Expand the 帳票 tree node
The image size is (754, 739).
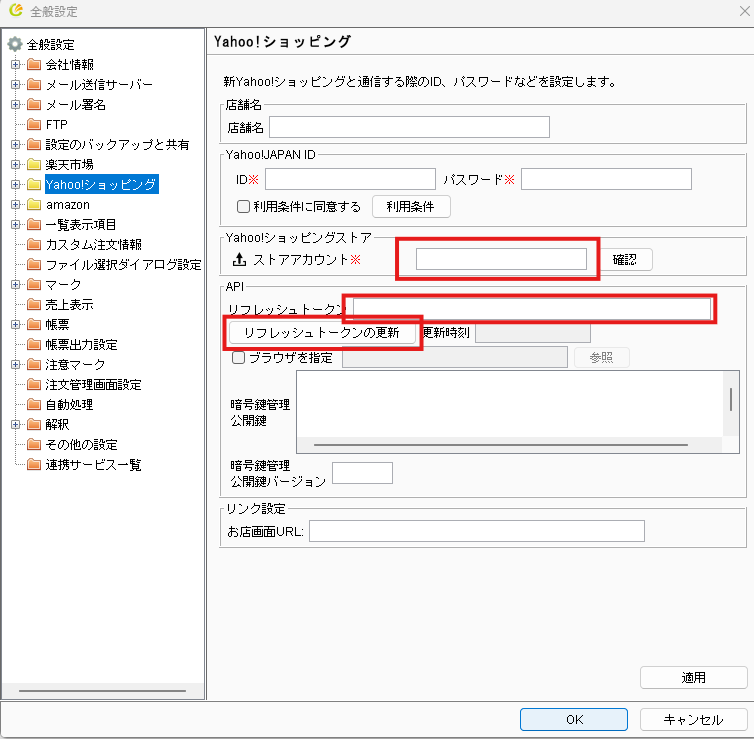click(x=16, y=324)
